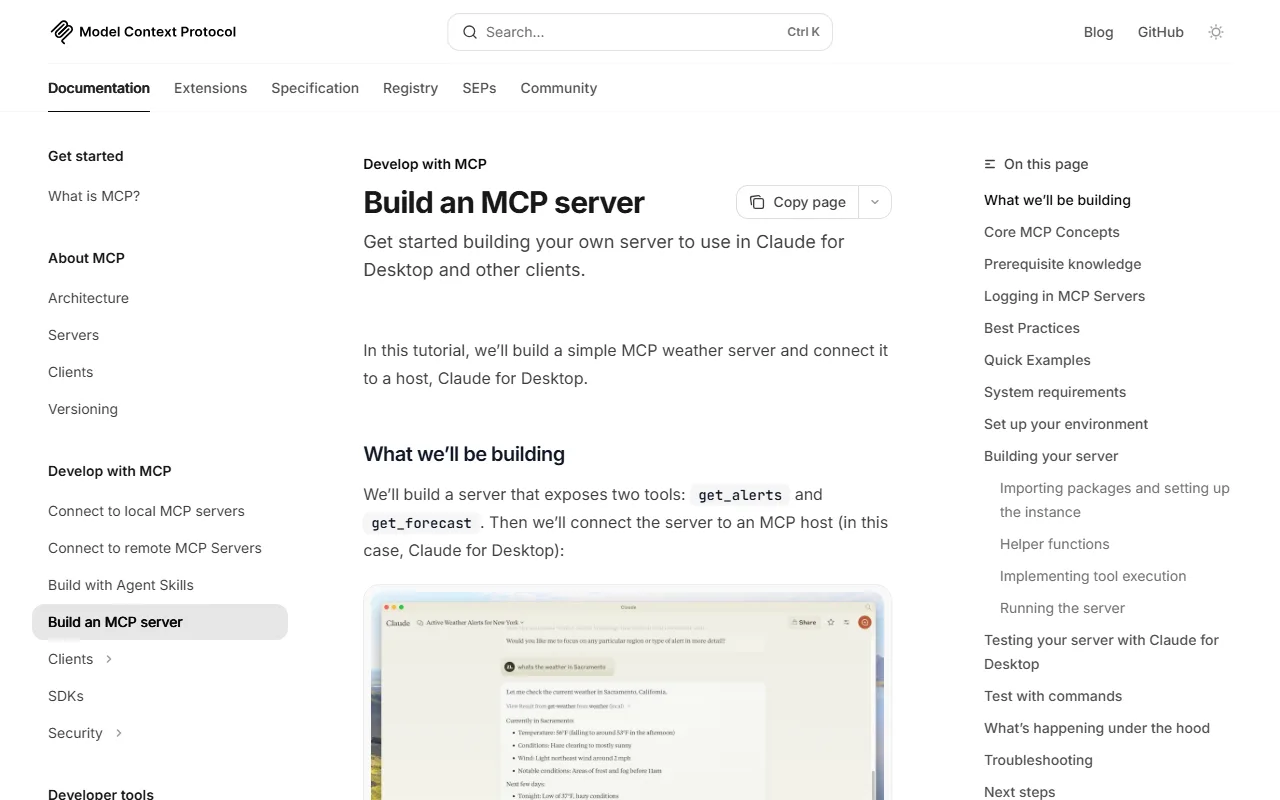Expand the Clients sidebar chevron
Screen dimensions: 1280x800
point(109,659)
